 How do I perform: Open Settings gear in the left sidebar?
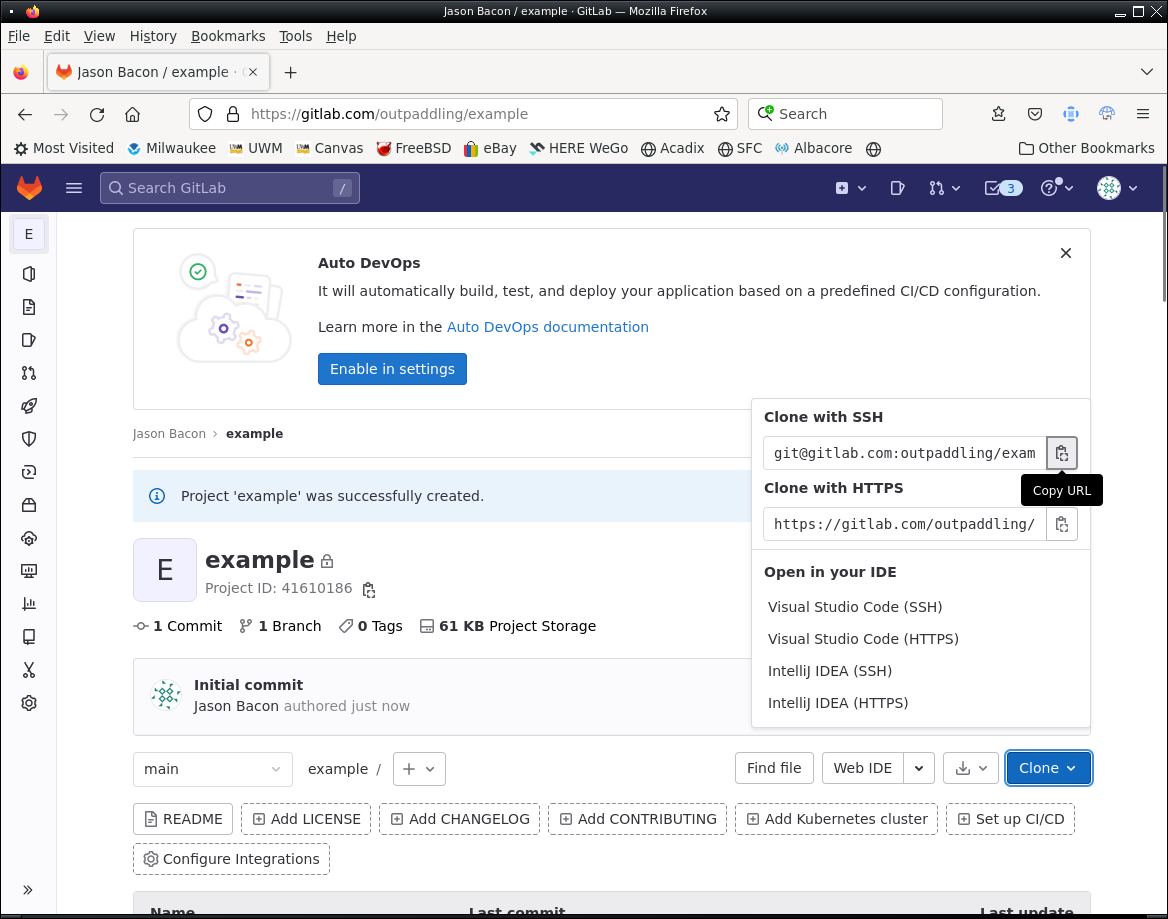pos(29,703)
